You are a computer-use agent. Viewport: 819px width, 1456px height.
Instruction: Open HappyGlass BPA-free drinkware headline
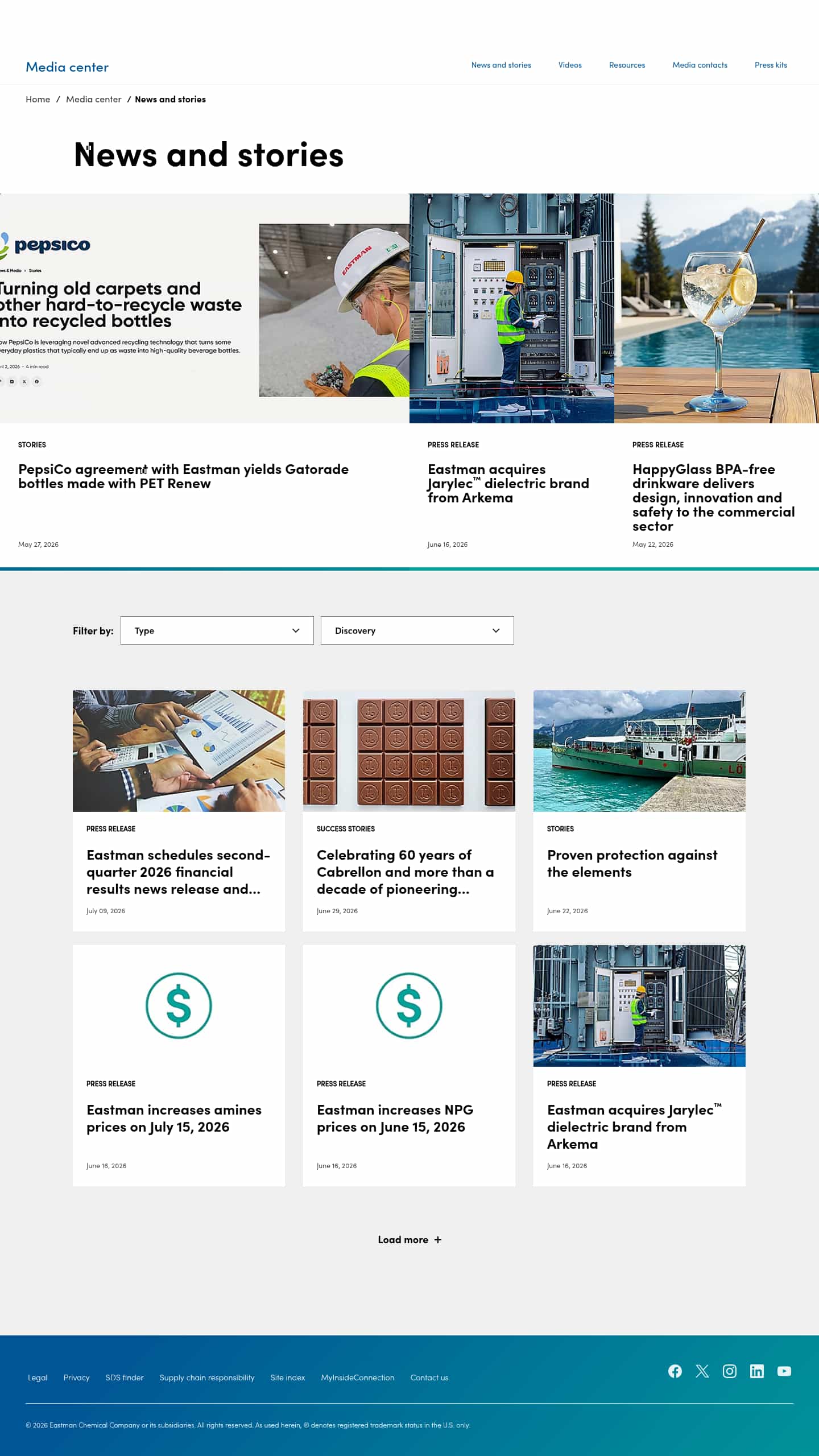click(x=714, y=497)
